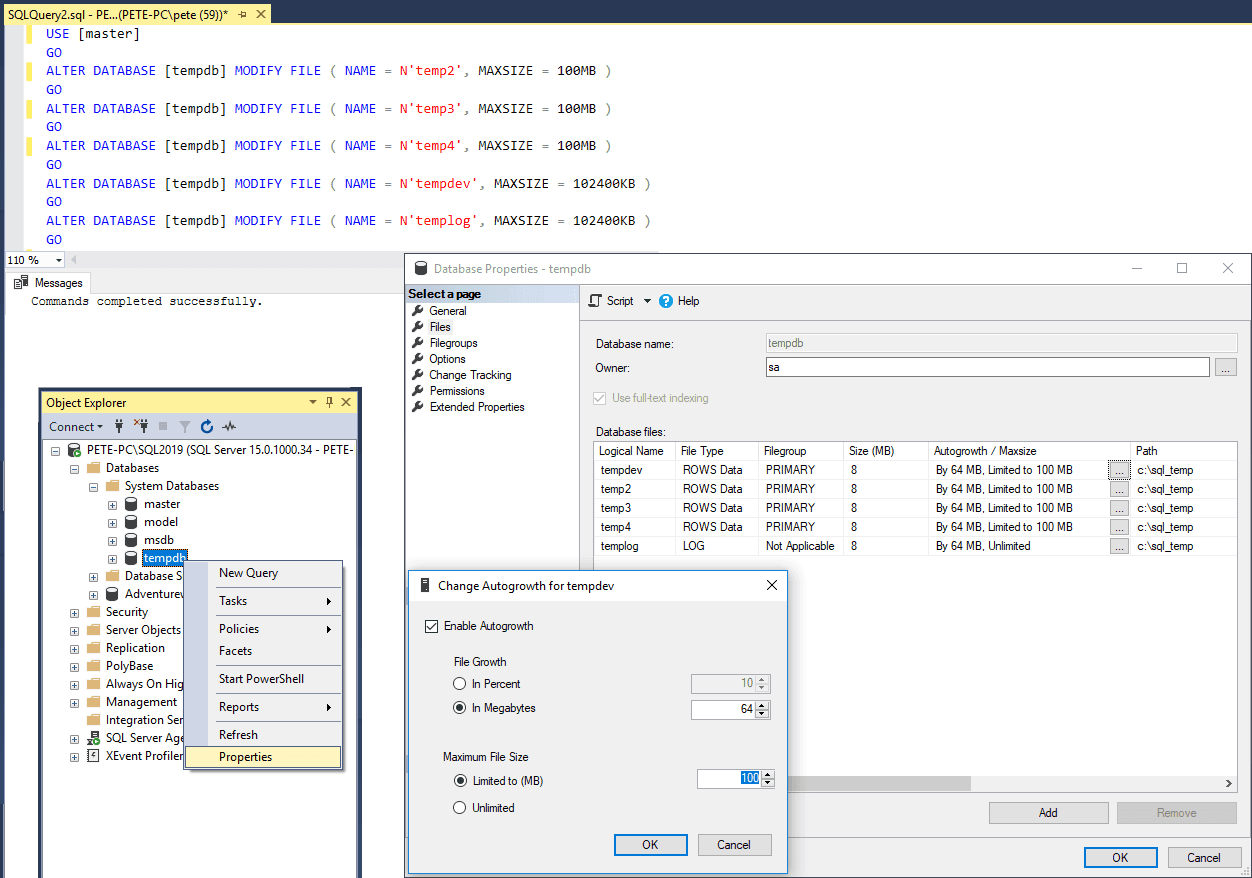
Task: Confirm the Change Autogrowth dialog with OK
Action: coord(650,844)
